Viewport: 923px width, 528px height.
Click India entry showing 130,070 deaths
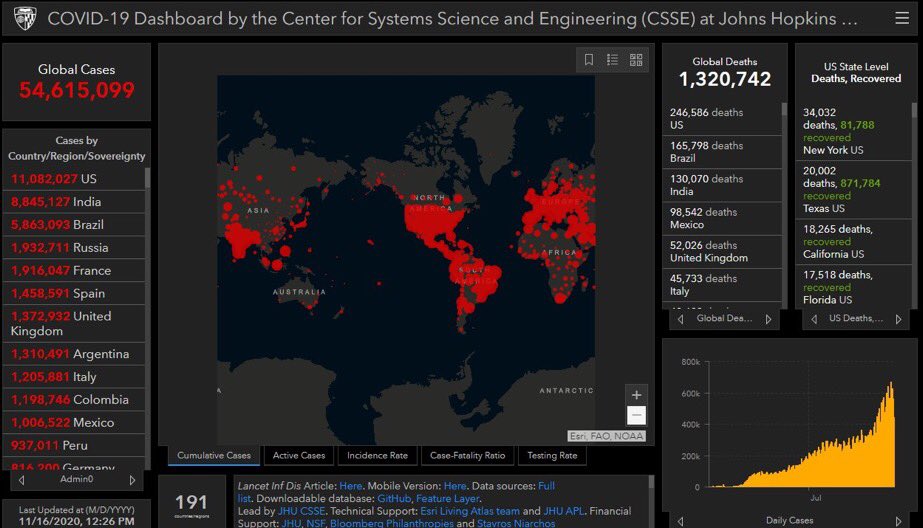pos(722,185)
